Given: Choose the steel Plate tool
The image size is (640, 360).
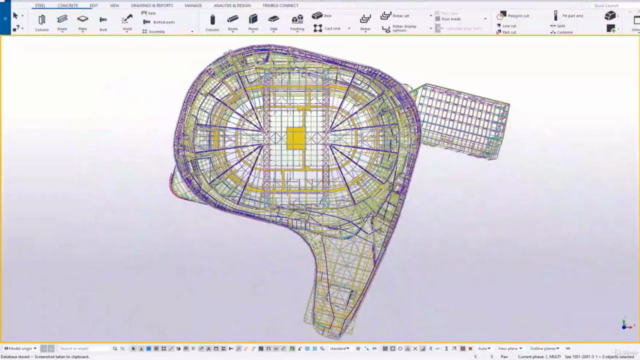Looking at the screenshot, I should pos(82,22).
